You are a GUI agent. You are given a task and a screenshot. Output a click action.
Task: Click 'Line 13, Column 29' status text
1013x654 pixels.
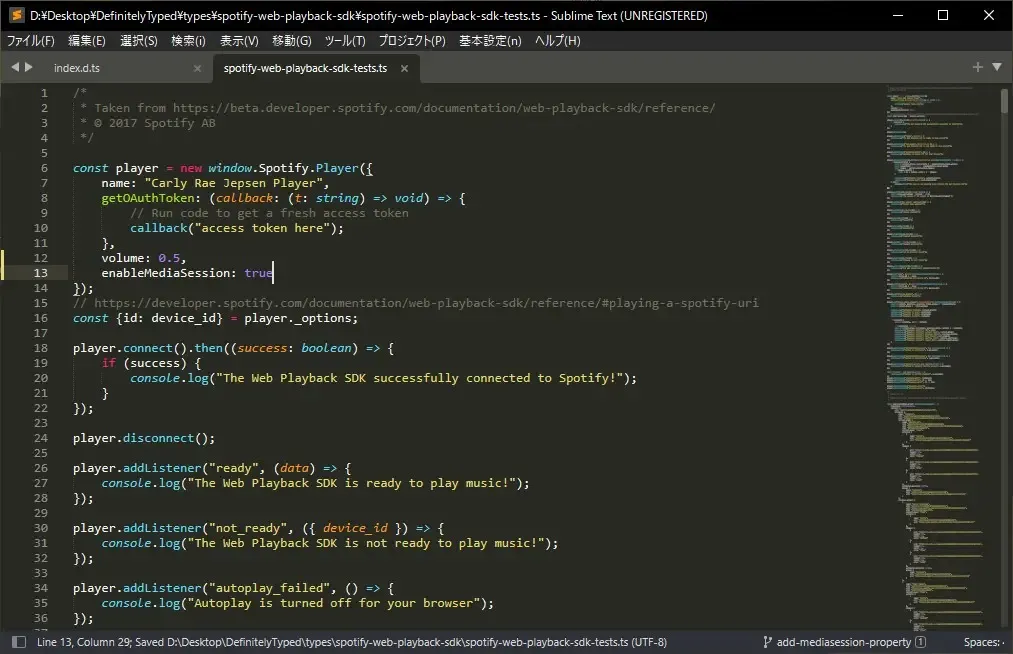[84, 642]
